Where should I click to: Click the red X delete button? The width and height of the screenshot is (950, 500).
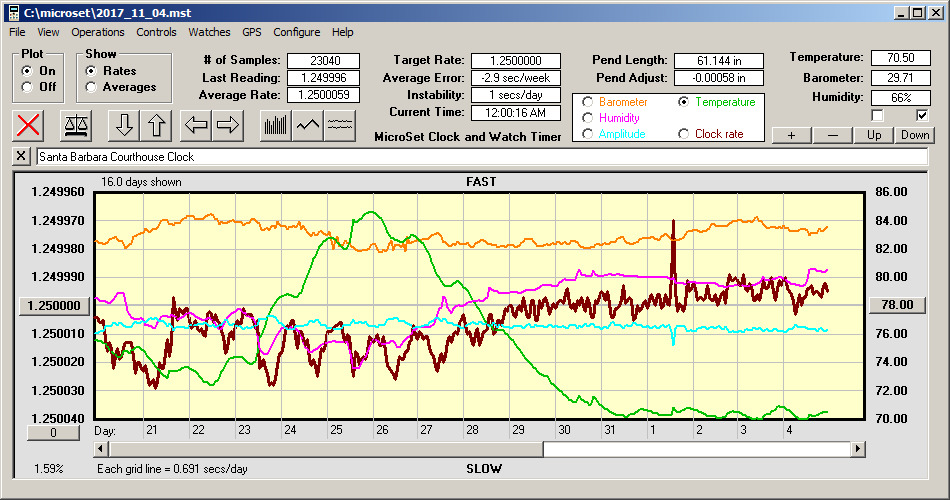29,125
